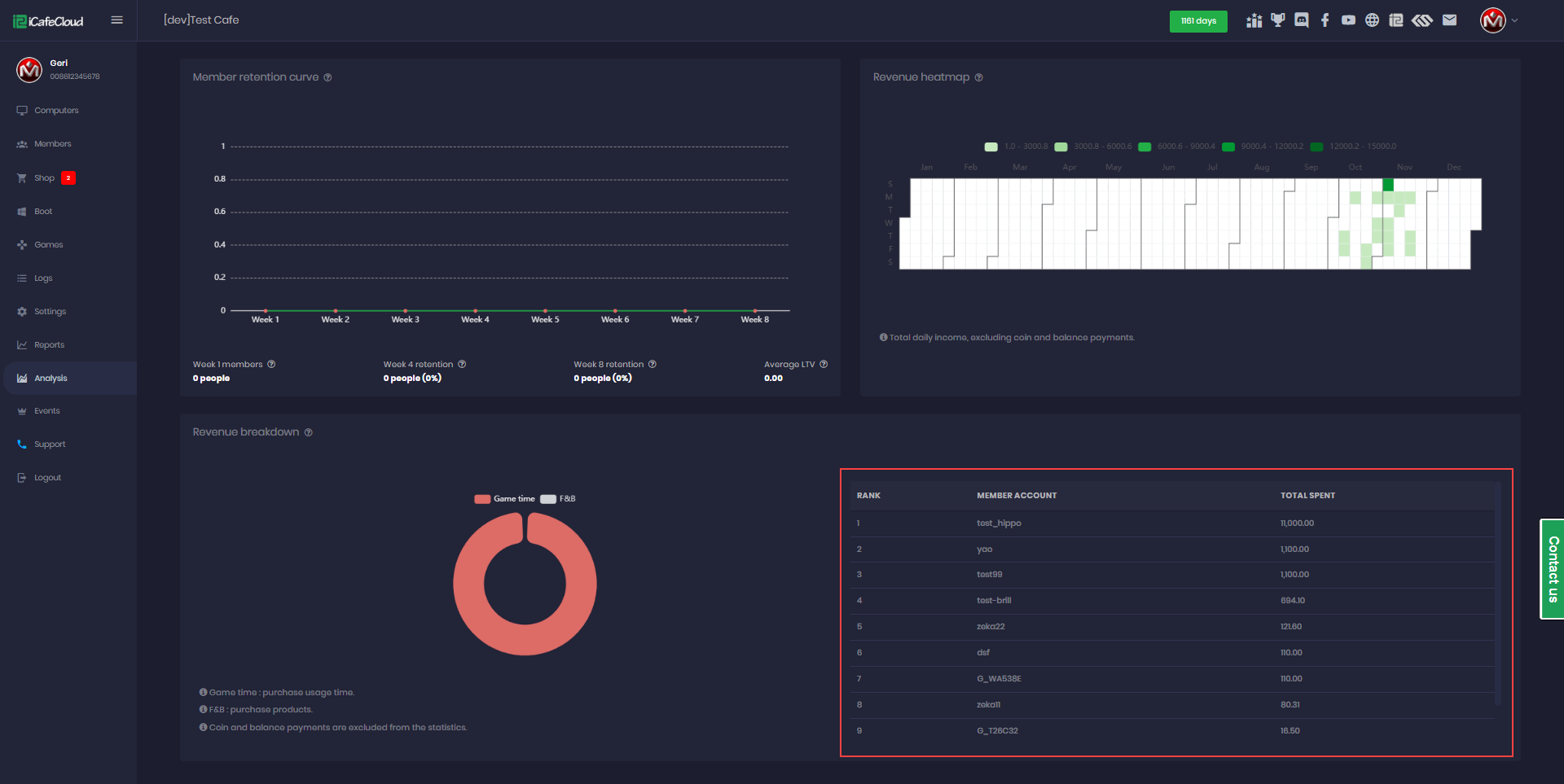Click the green 1161 days button
1564x784 pixels.
[x=1198, y=21]
